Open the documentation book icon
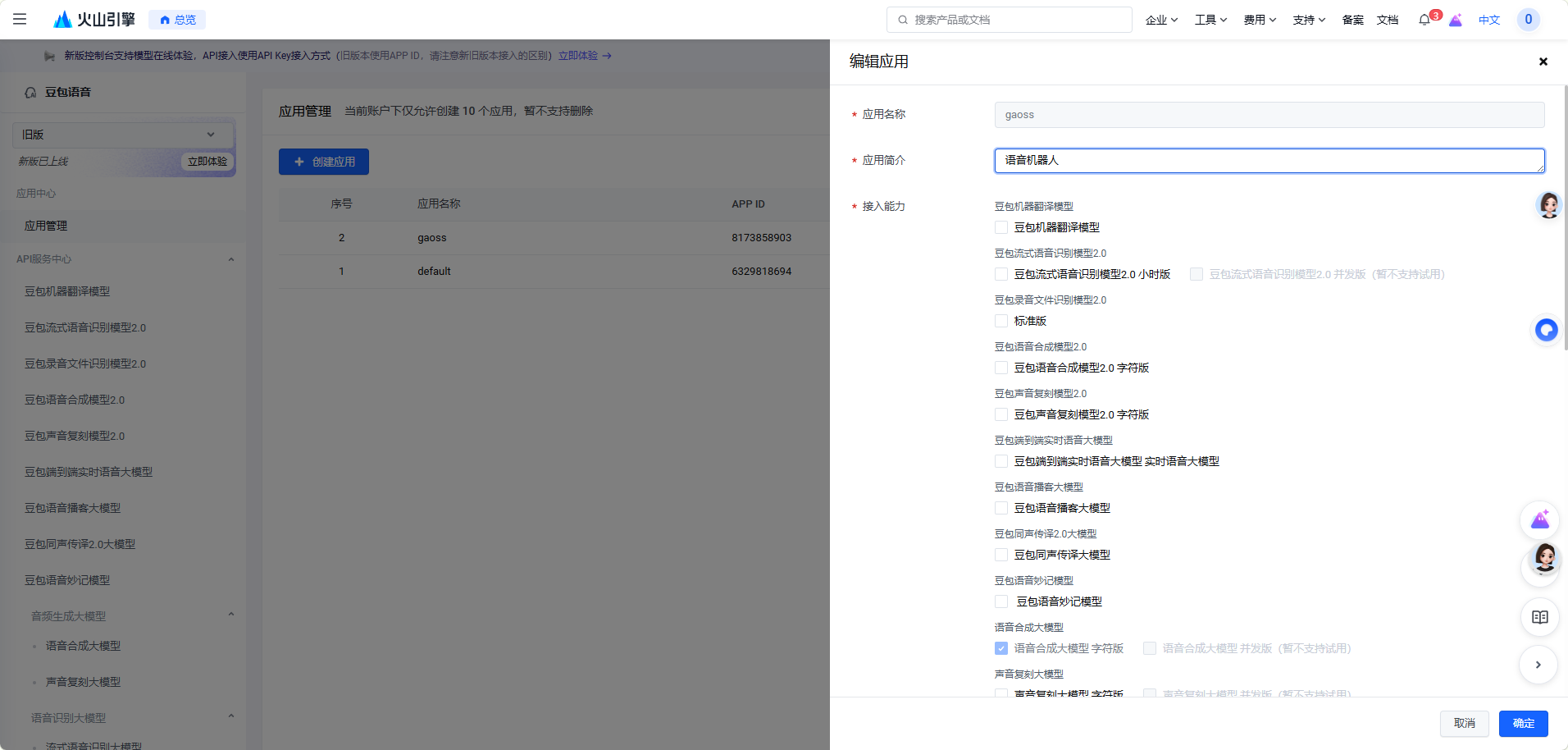 coord(1540,617)
